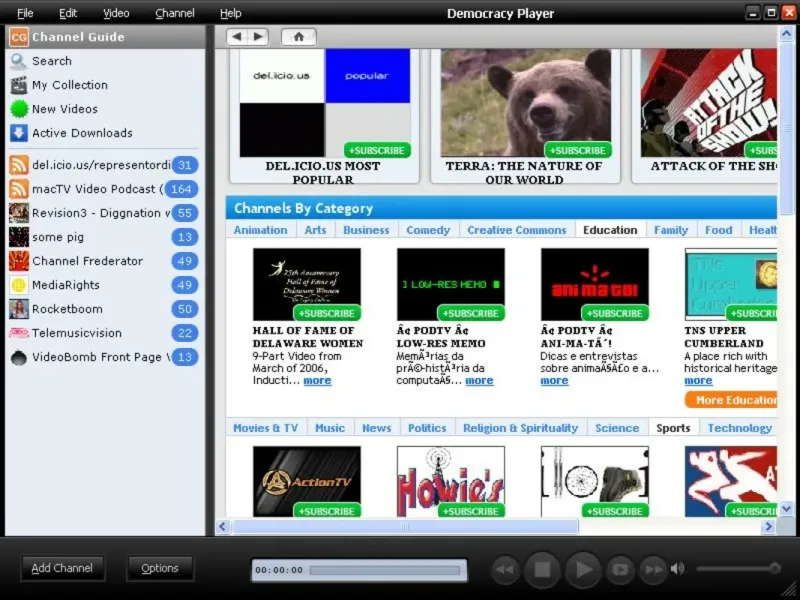
Task: Switch to the Comedy category tab
Action: pyautogui.click(x=428, y=230)
